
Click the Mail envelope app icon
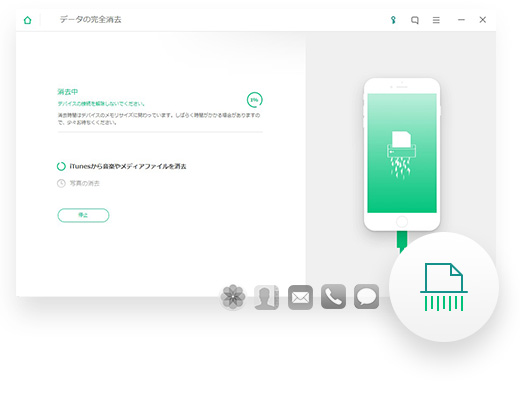pos(300,297)
